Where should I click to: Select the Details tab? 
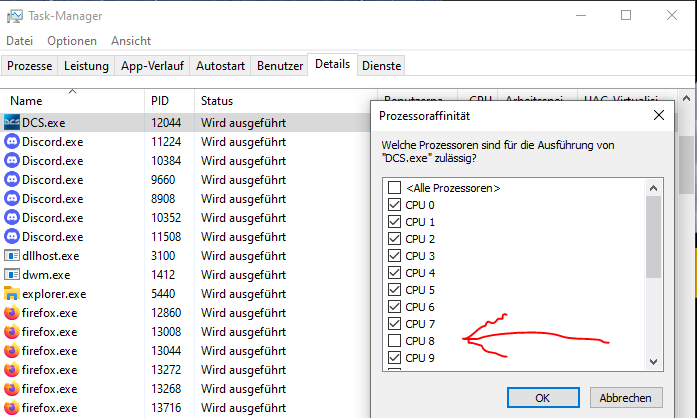pyautogui.click(x=332, y=64)
